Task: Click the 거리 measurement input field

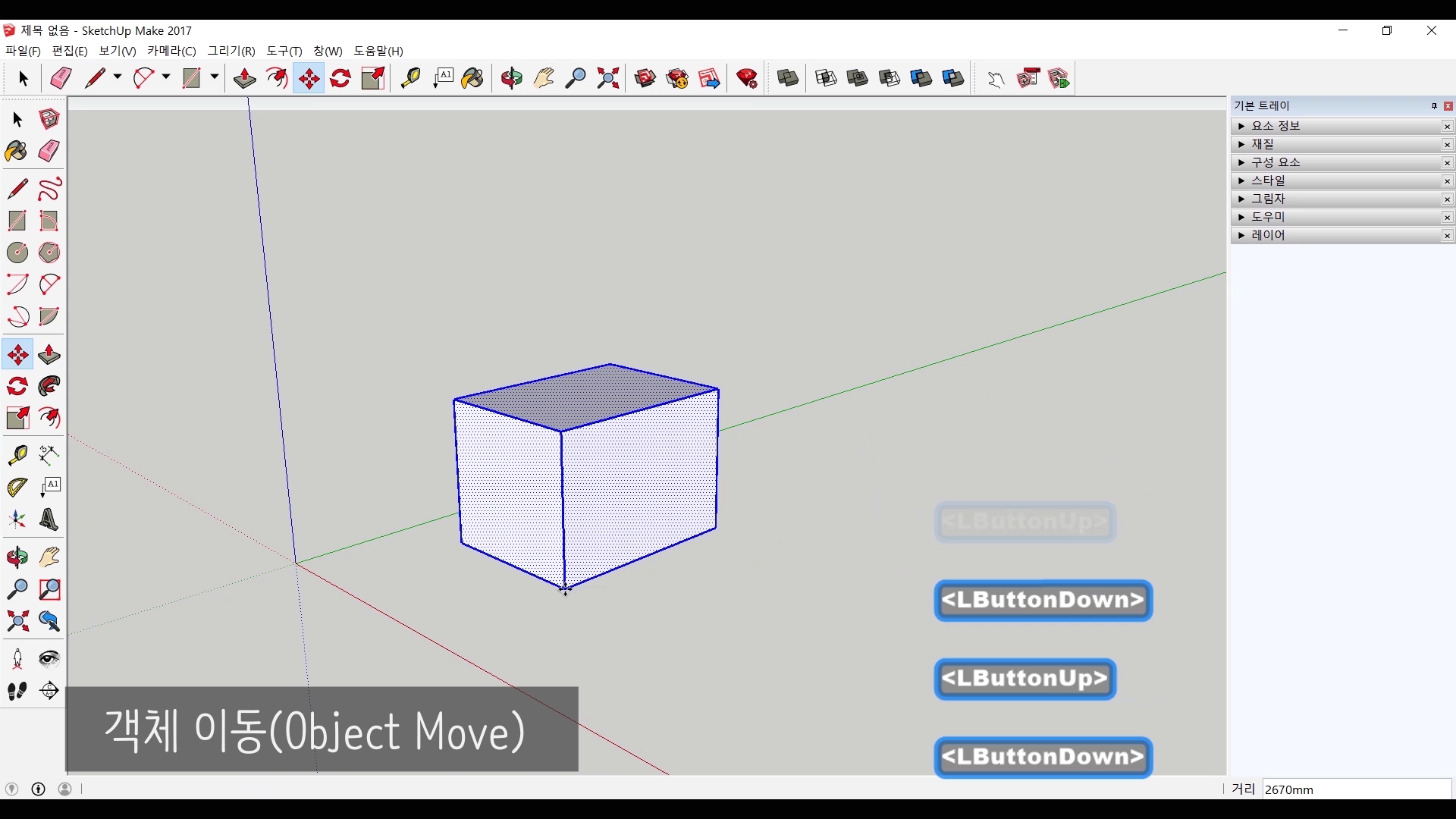Action: click(1356, 789)
